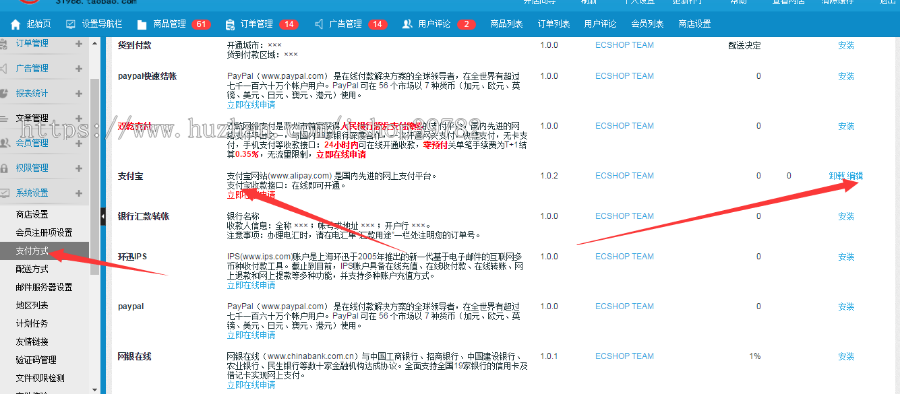This screenshot has width=900, height=394.
Task: Open plain 用户评论 link after 订单列表
Action: [600, 24]
